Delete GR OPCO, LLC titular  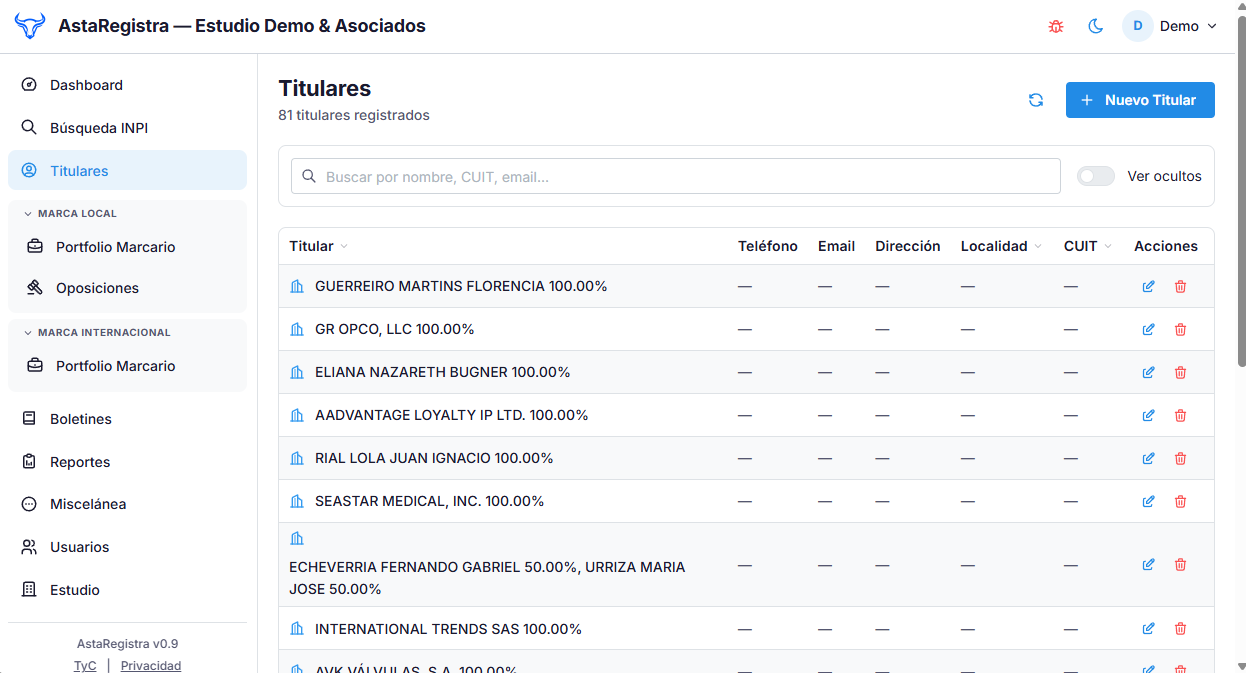point(1180,329)
